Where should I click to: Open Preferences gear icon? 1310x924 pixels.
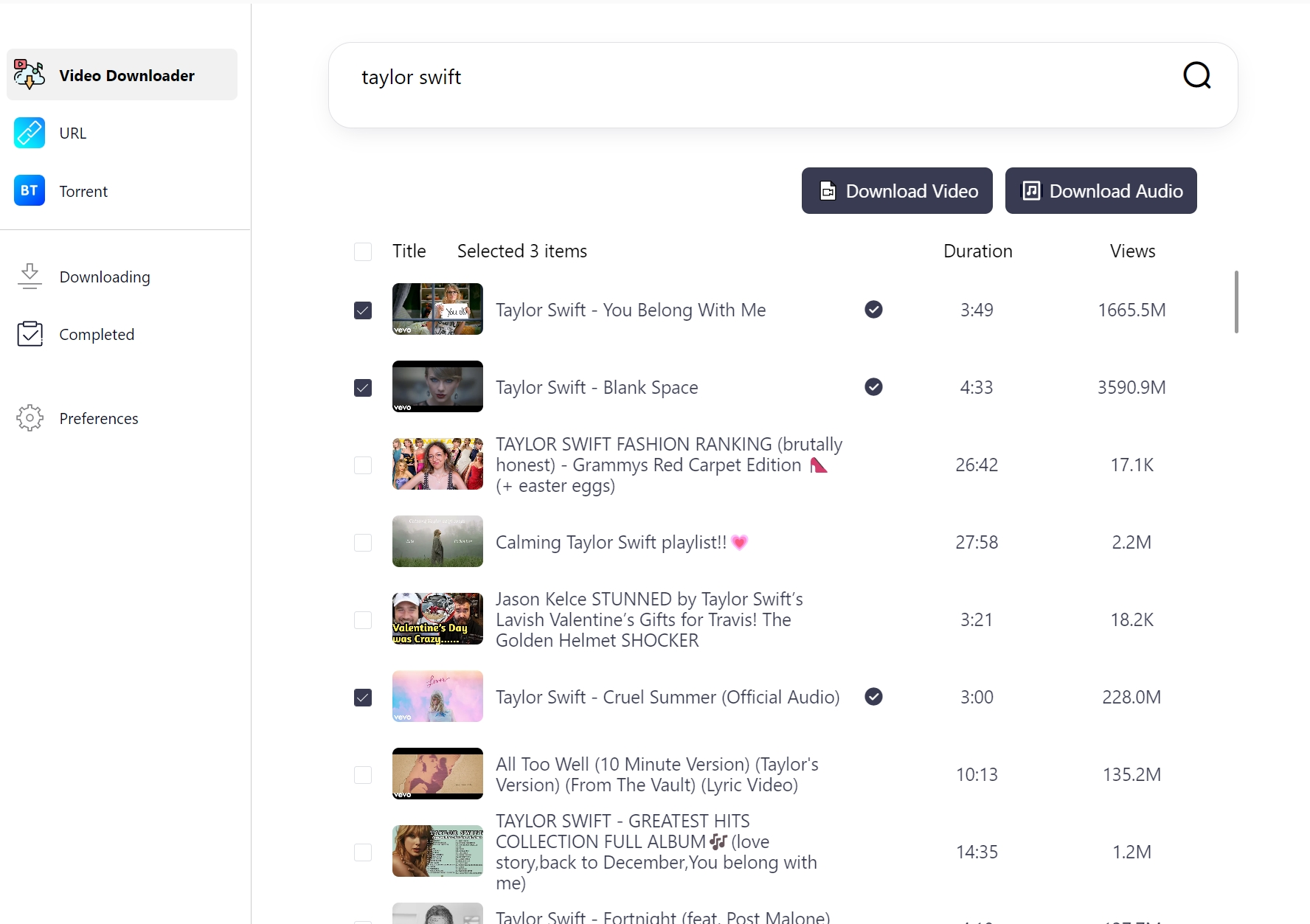(x=30, y=418)
